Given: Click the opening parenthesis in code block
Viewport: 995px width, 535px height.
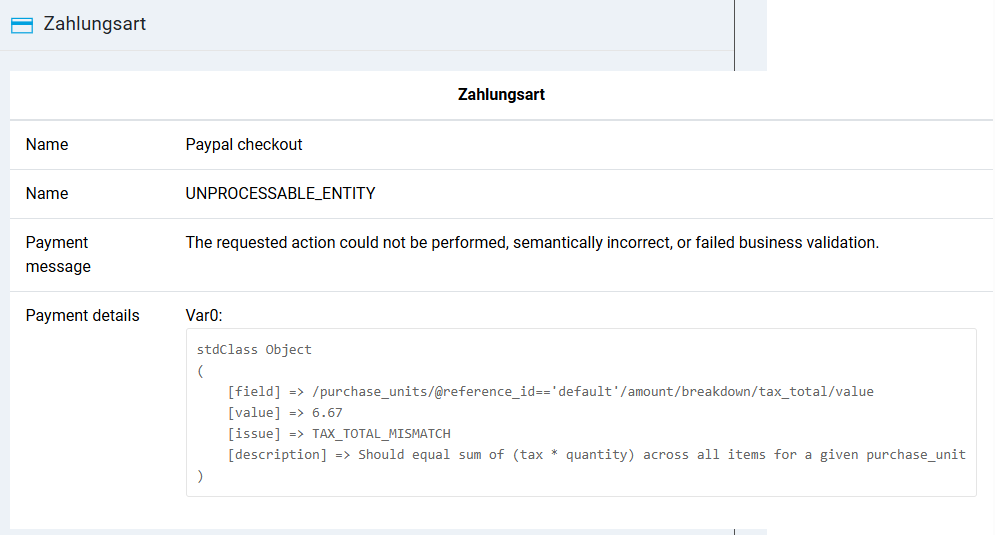Looking at the screenshot, I should (200, 371).
